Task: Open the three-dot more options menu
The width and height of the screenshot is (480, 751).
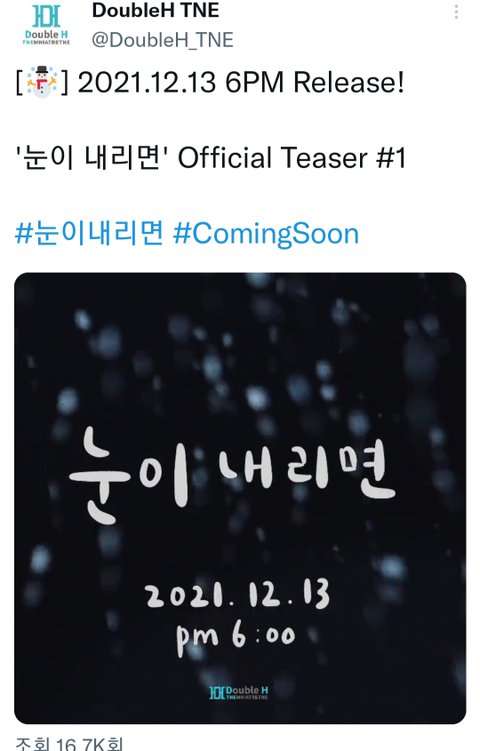Action: (456, 11)
